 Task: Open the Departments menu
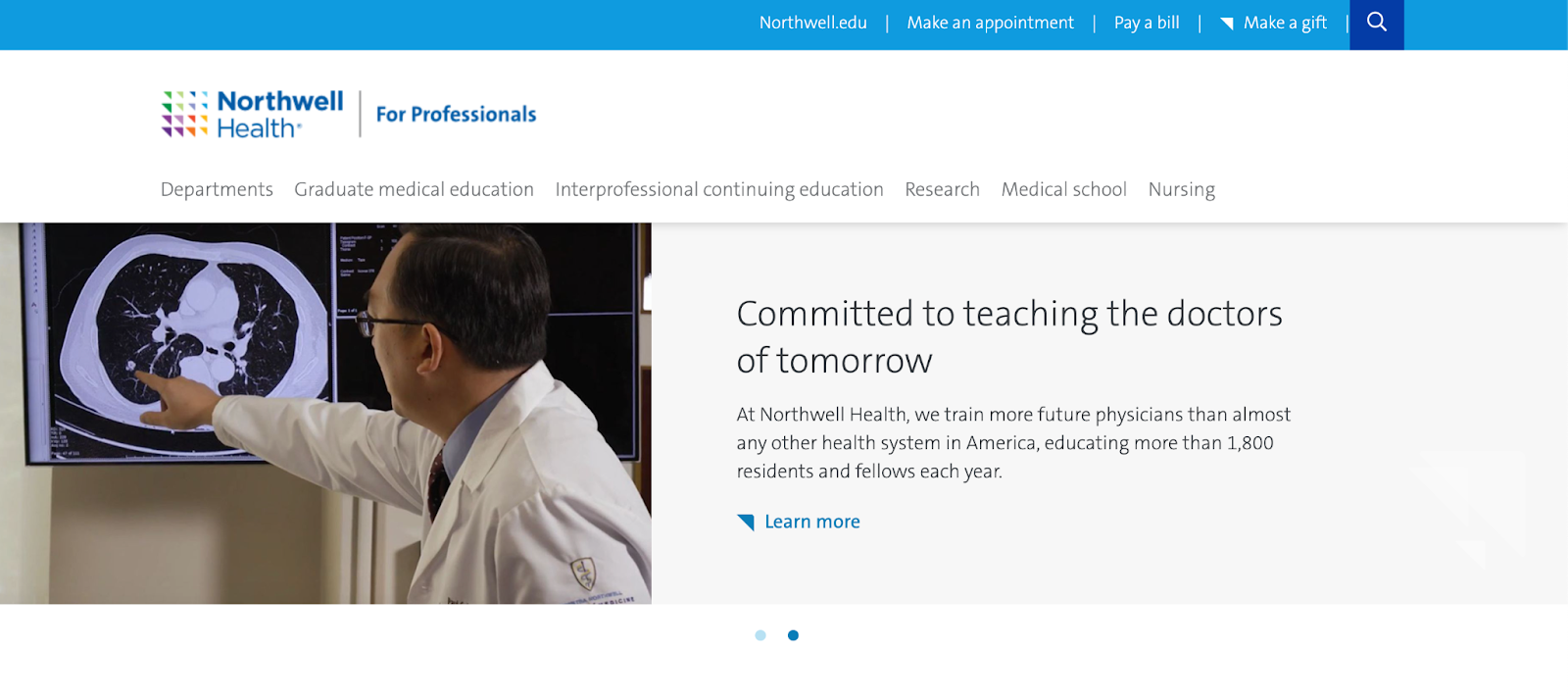pos(217,189)
